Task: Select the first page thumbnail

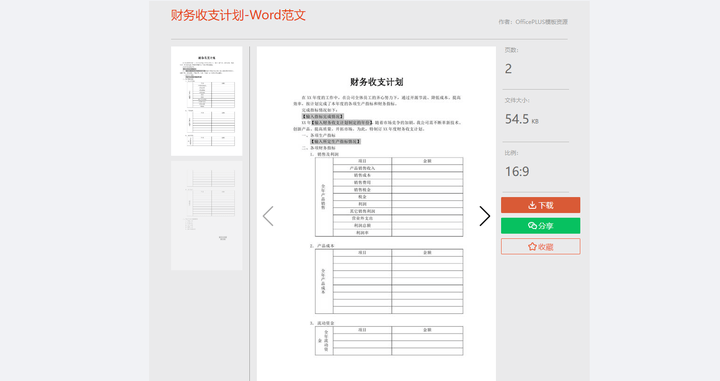Action: click(x=207, y=101)
